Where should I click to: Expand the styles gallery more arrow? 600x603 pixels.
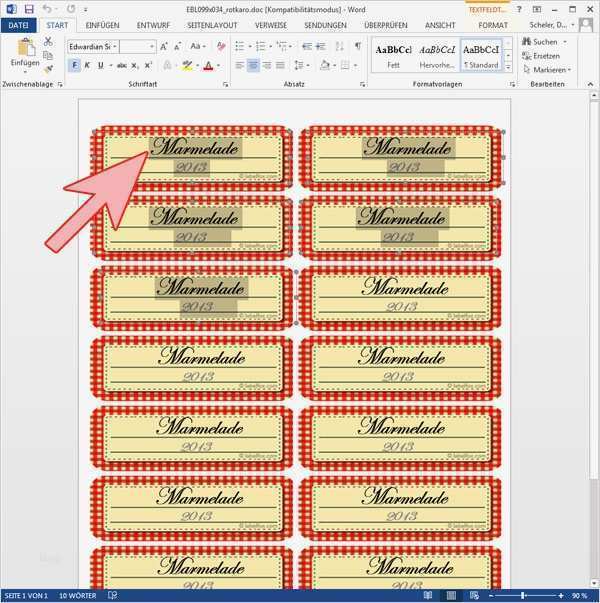coord(508,68)
